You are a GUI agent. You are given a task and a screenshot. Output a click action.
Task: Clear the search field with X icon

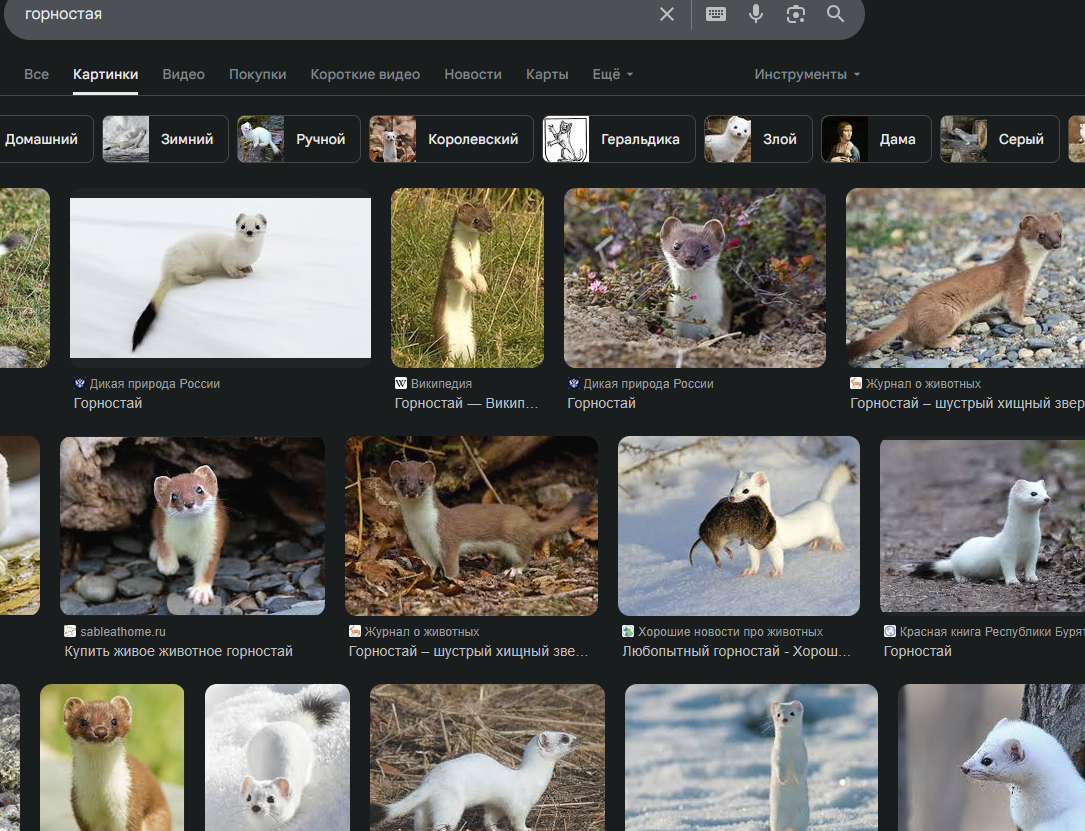point(667,14)
